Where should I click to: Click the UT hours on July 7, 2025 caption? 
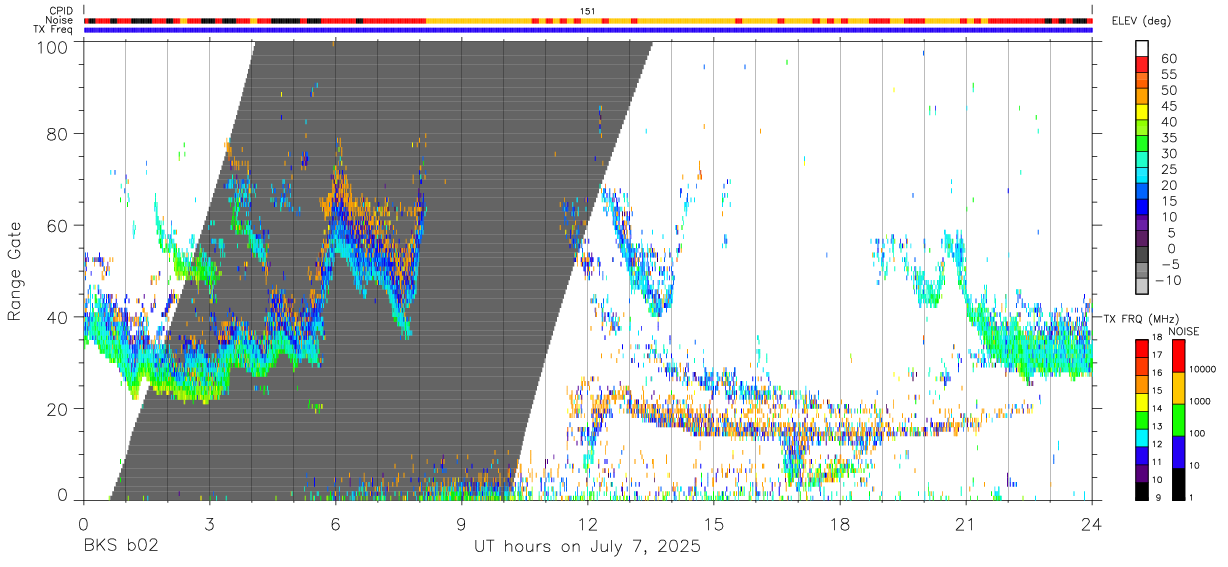587,547
